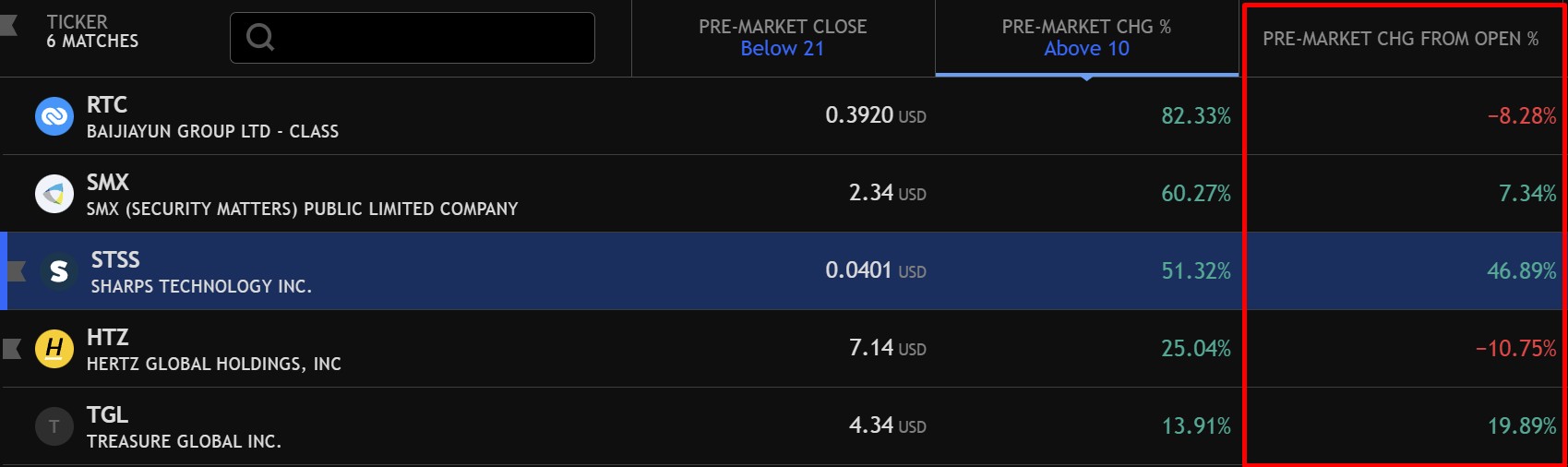
Task: Select the Hertz Global Holdings row
Action: click(x=784, y=349)
